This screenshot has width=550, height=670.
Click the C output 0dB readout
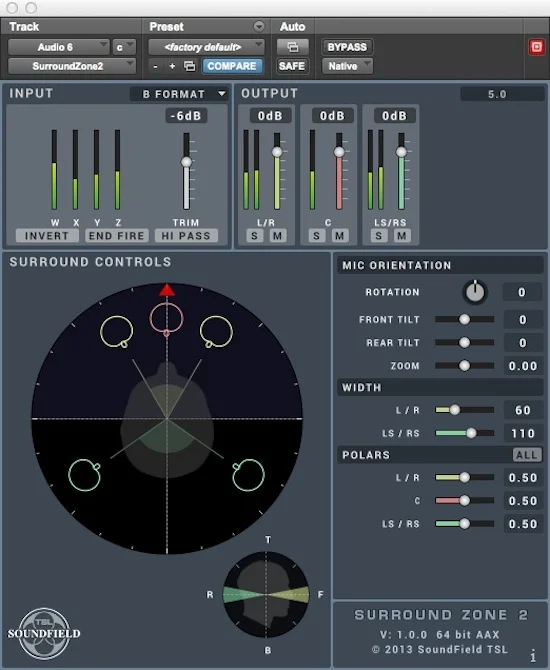point(332,116)
